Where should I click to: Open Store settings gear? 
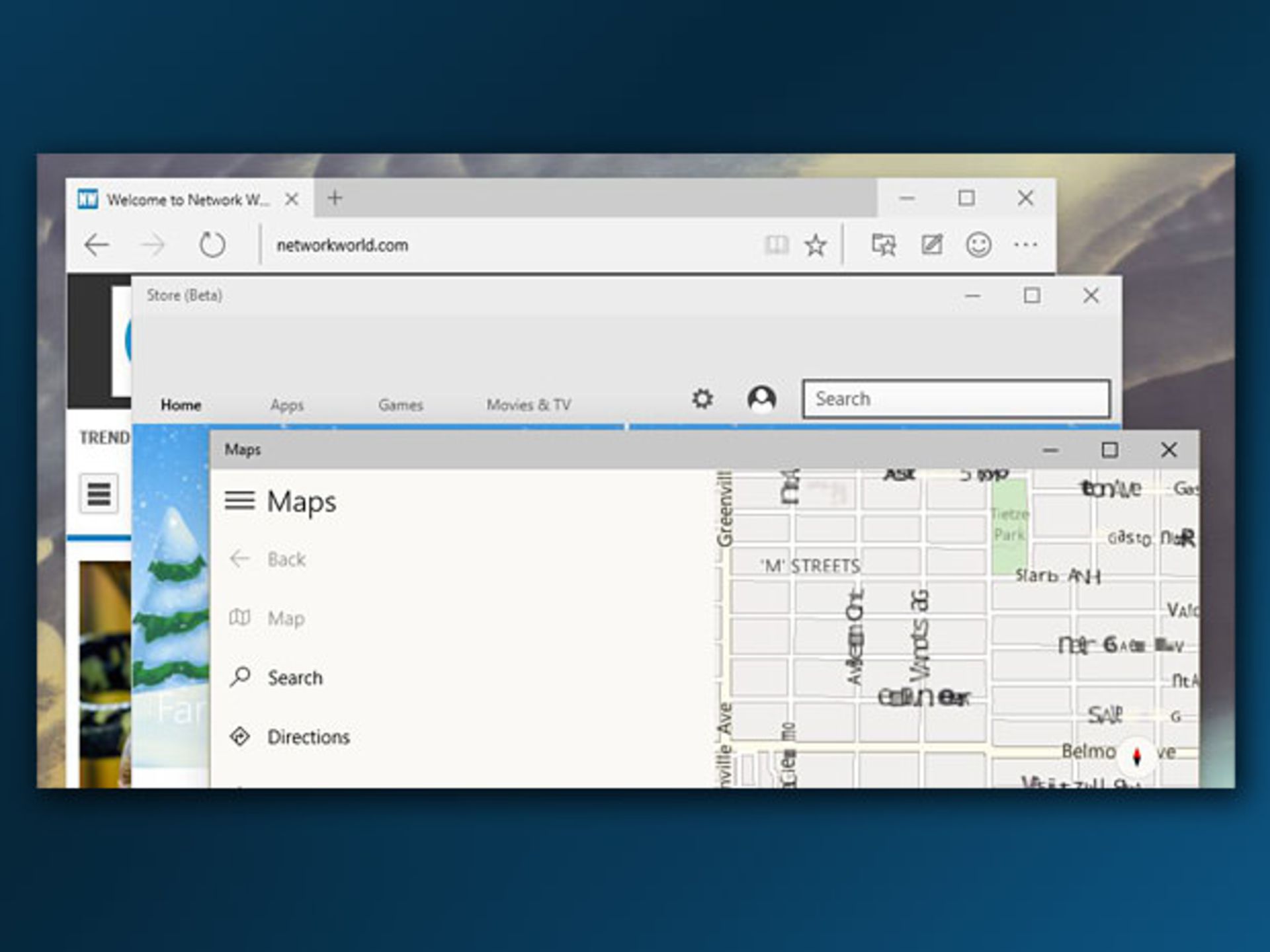702,399
